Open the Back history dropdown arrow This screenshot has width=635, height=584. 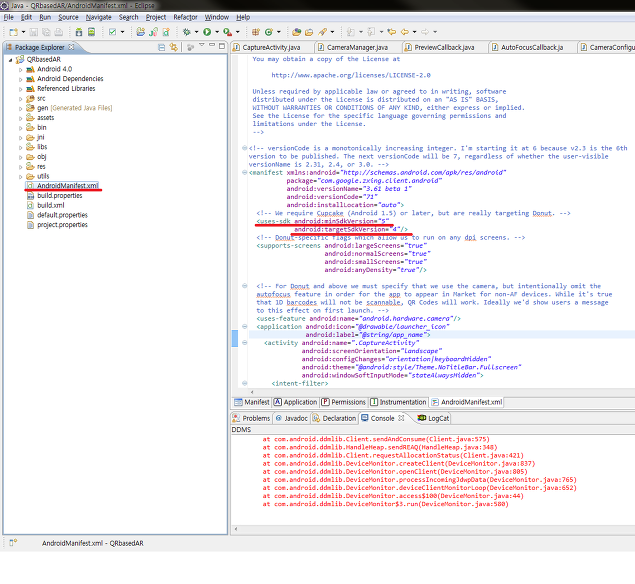coord(414,32)
